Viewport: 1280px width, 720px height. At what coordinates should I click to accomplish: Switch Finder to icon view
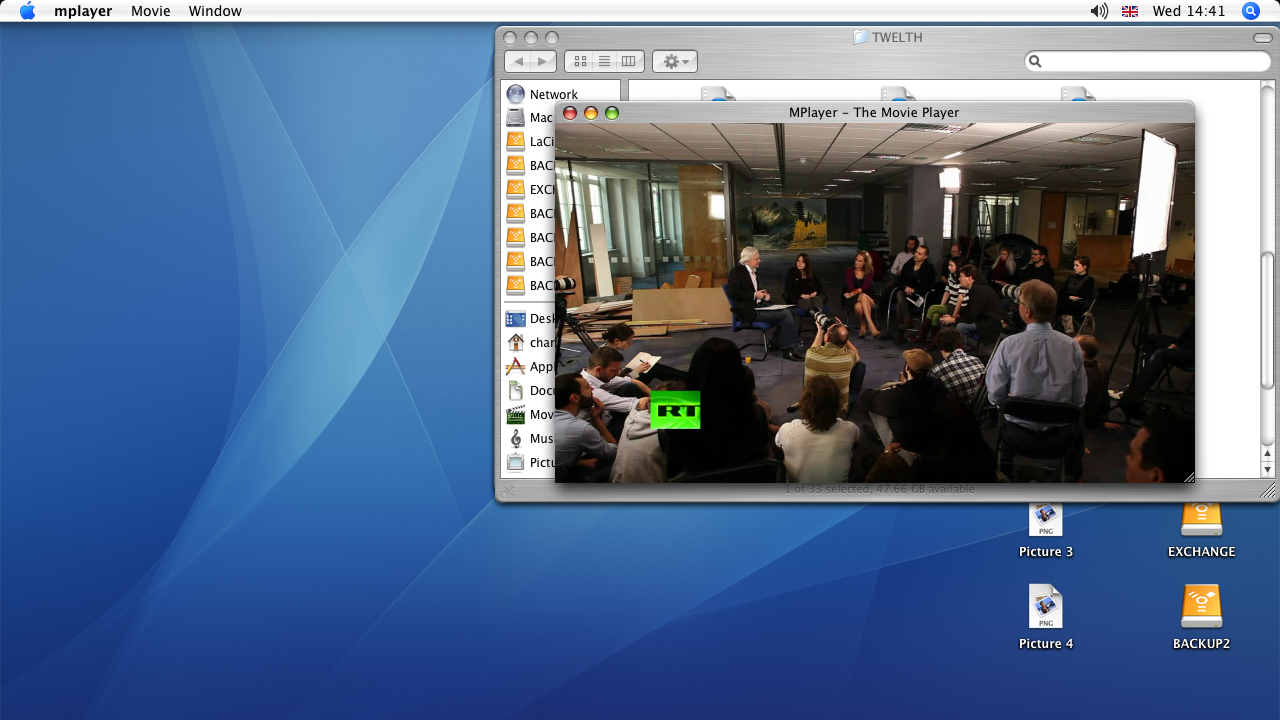[x=580, y=61]
